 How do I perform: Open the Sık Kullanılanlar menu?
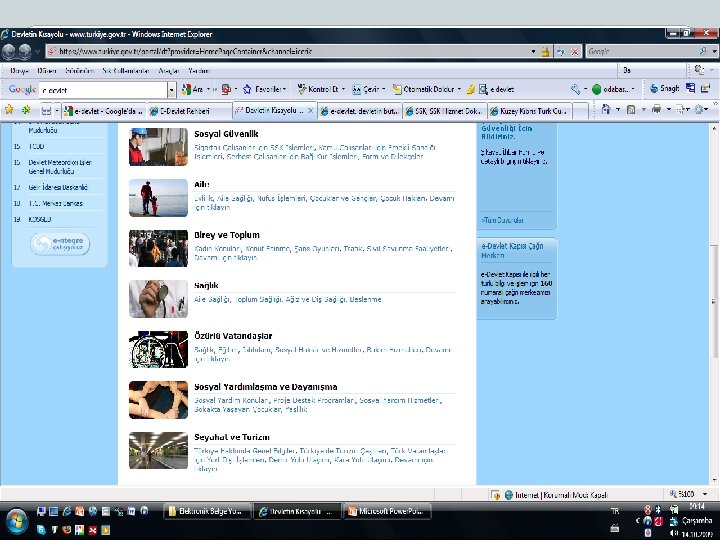coord(126,71)
